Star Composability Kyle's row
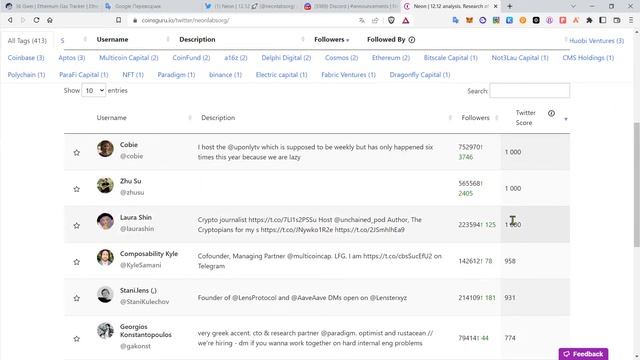Screen dimensions: 640x360 tap(76, 262)
